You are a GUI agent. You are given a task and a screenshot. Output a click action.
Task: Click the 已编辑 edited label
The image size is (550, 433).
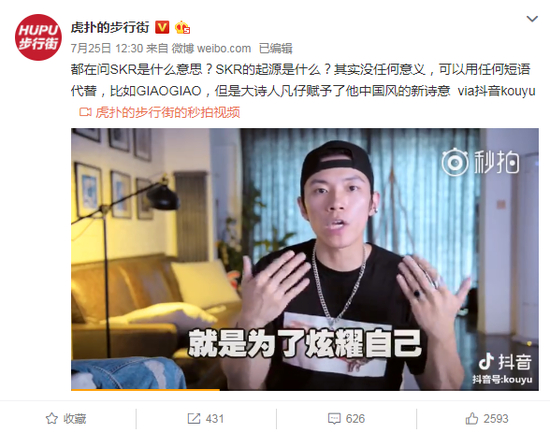click(x=275, y=48)
